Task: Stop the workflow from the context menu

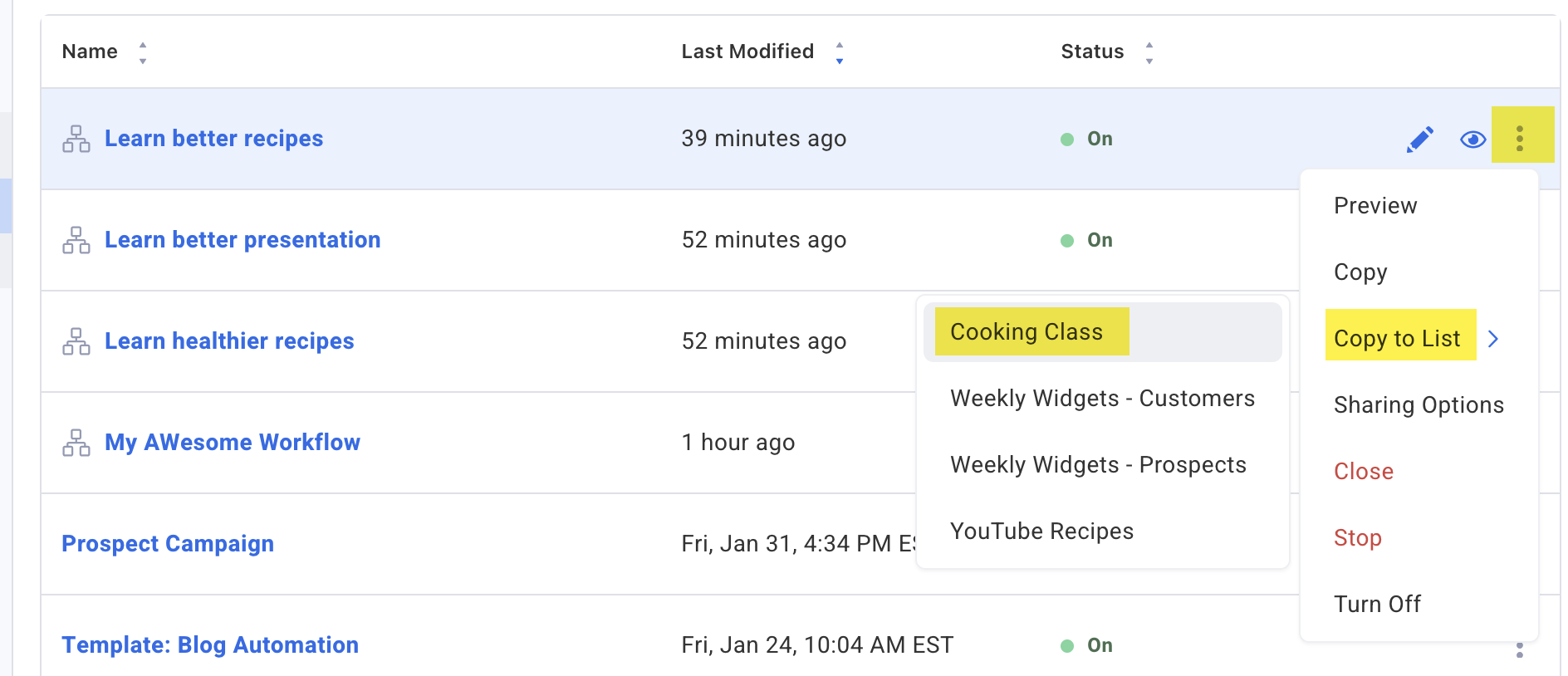Action: point(1357,538)
